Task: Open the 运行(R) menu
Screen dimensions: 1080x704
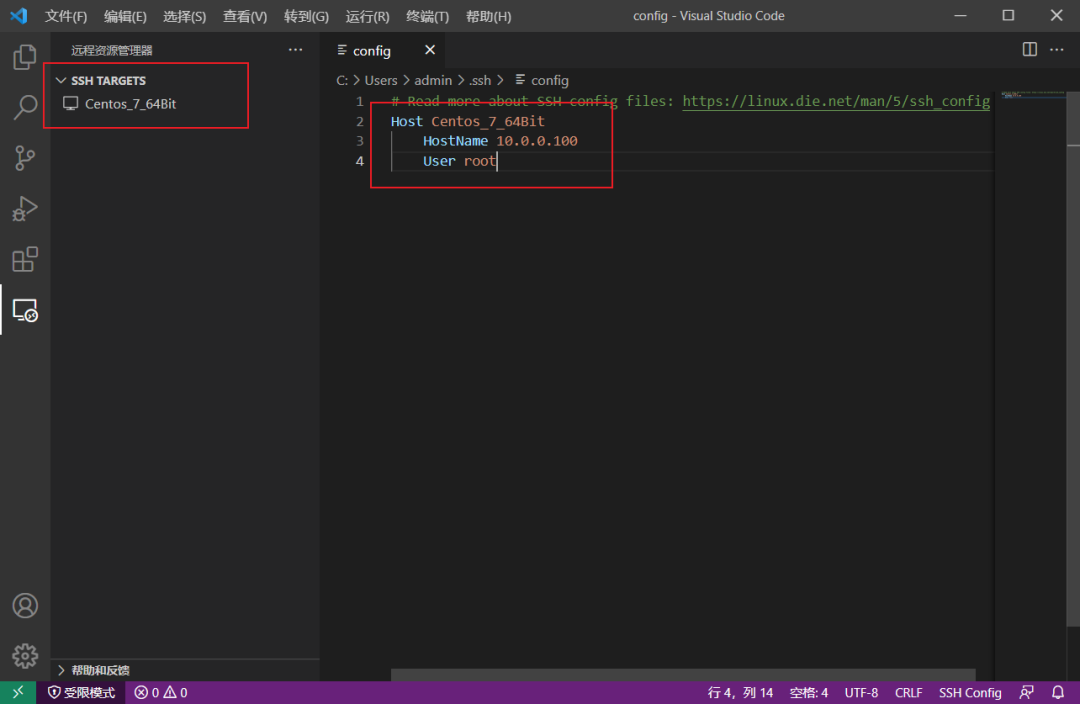Action: coord(367,16)
